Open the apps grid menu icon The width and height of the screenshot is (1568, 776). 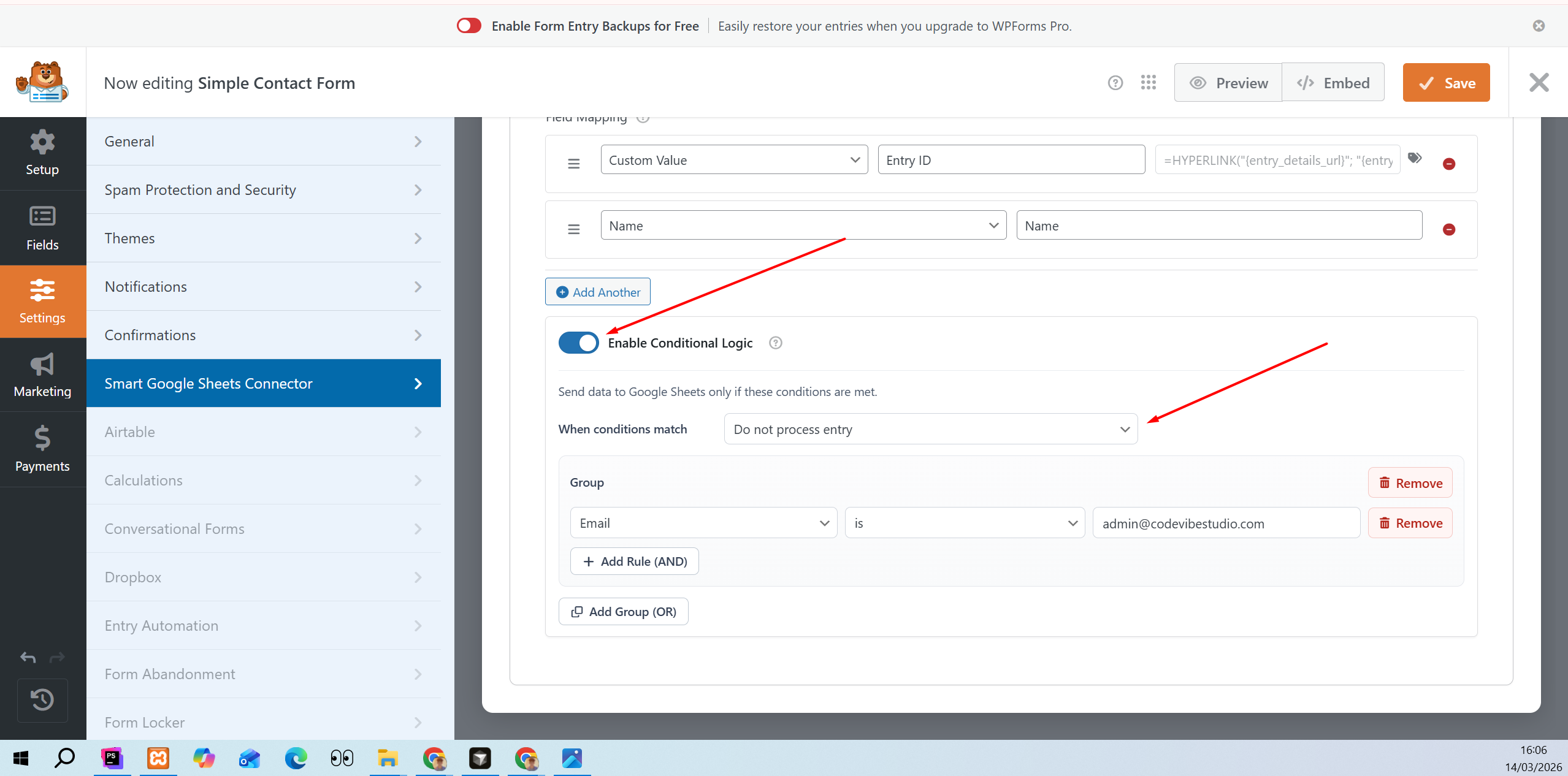[x=1149, y=83]
